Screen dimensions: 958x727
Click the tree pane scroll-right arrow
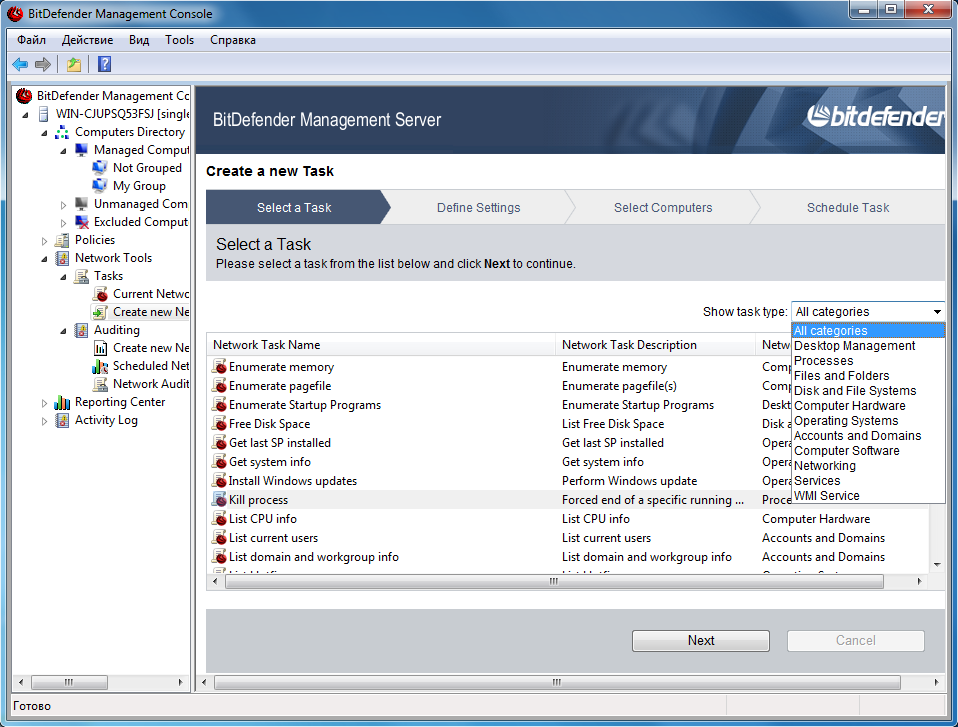point(180,682)
